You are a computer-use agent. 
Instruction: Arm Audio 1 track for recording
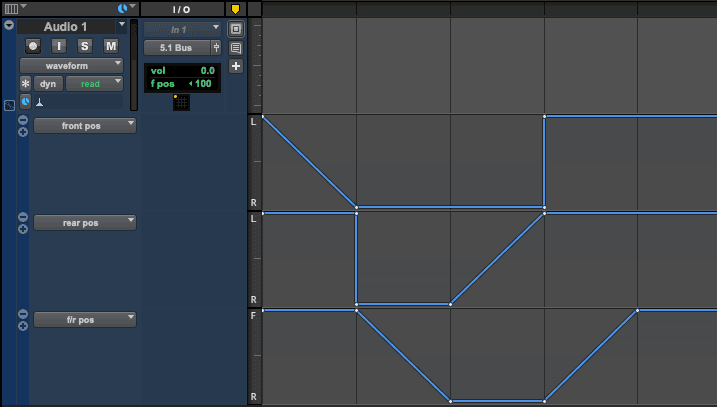33,45
